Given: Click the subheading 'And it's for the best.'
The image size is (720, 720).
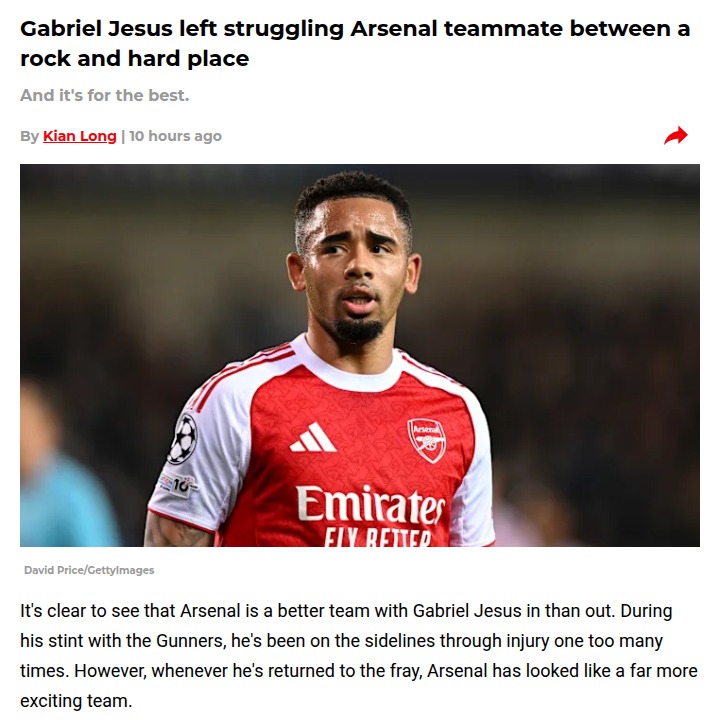Looking at the screenshot, I should pyautogui.click(x=104, y=96).
